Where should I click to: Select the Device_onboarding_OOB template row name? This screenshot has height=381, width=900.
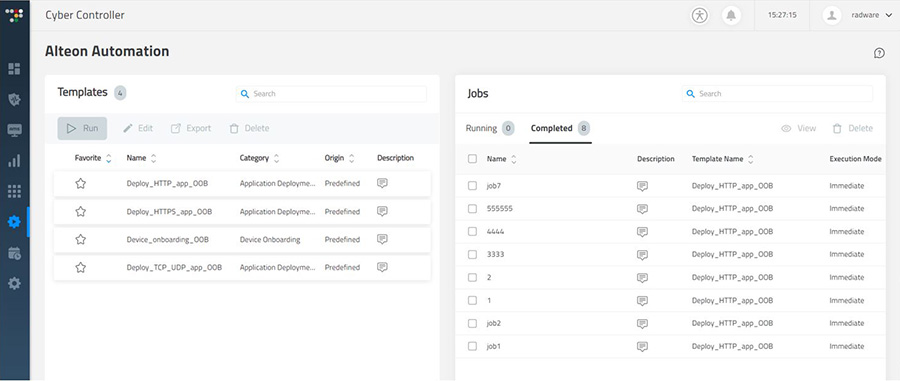(168, 240)
